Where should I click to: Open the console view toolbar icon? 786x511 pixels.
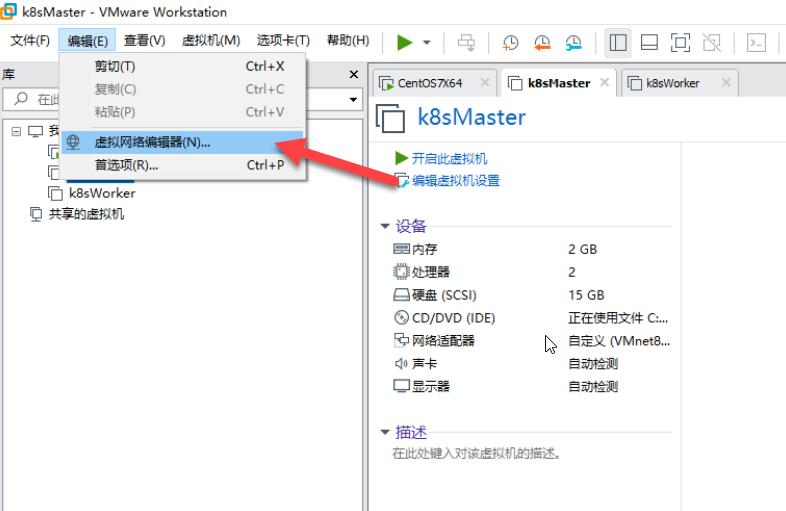(x=756, y=43)
